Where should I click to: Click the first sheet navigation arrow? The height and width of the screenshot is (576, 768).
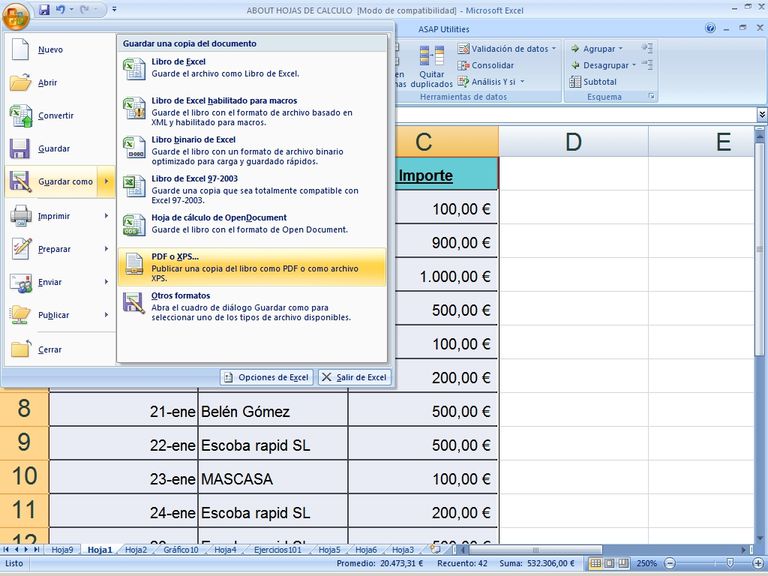(6, 550)
